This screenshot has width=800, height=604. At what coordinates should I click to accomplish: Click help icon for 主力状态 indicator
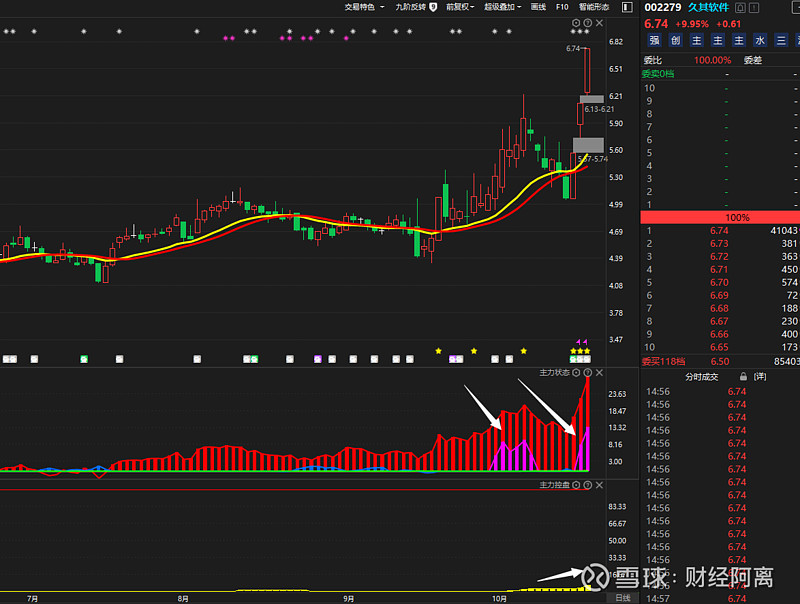pos(588,372)
